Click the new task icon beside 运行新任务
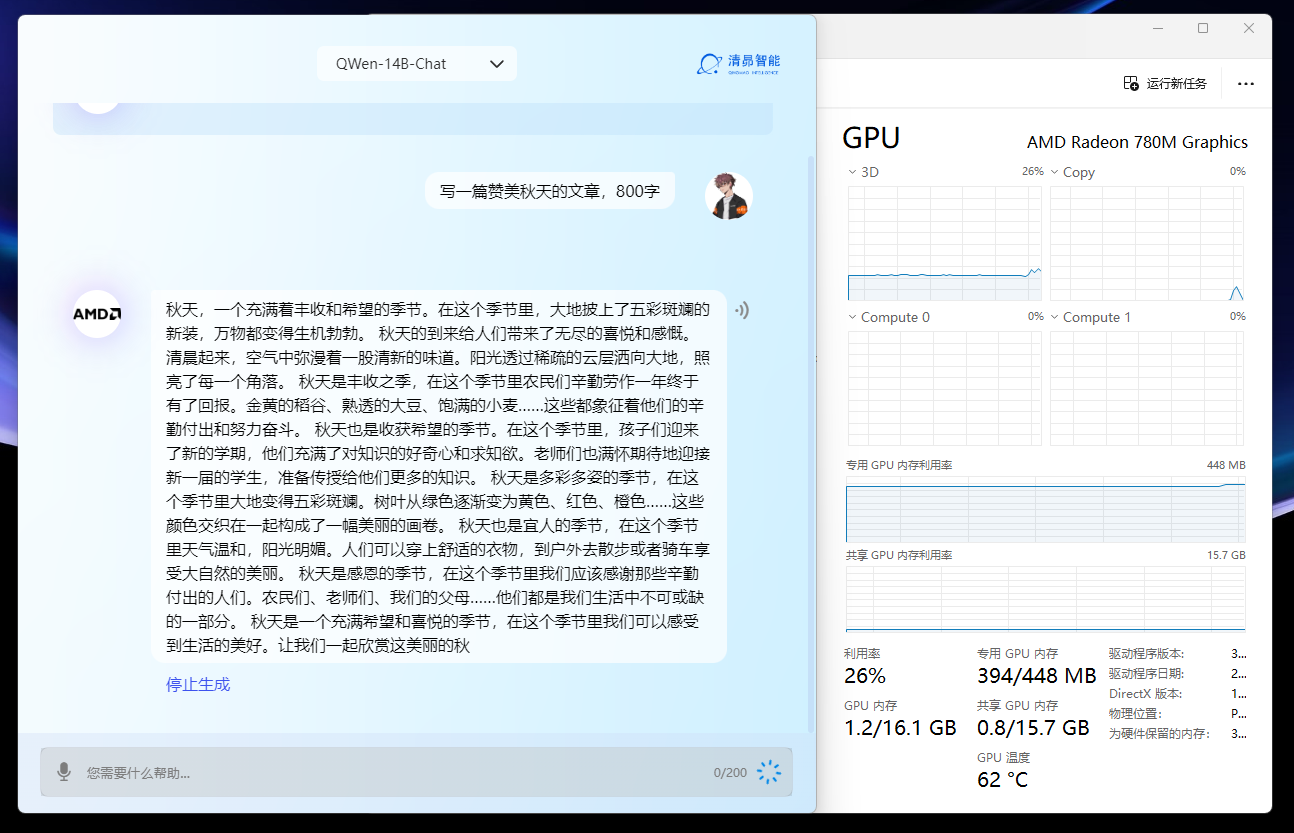 1131,83
